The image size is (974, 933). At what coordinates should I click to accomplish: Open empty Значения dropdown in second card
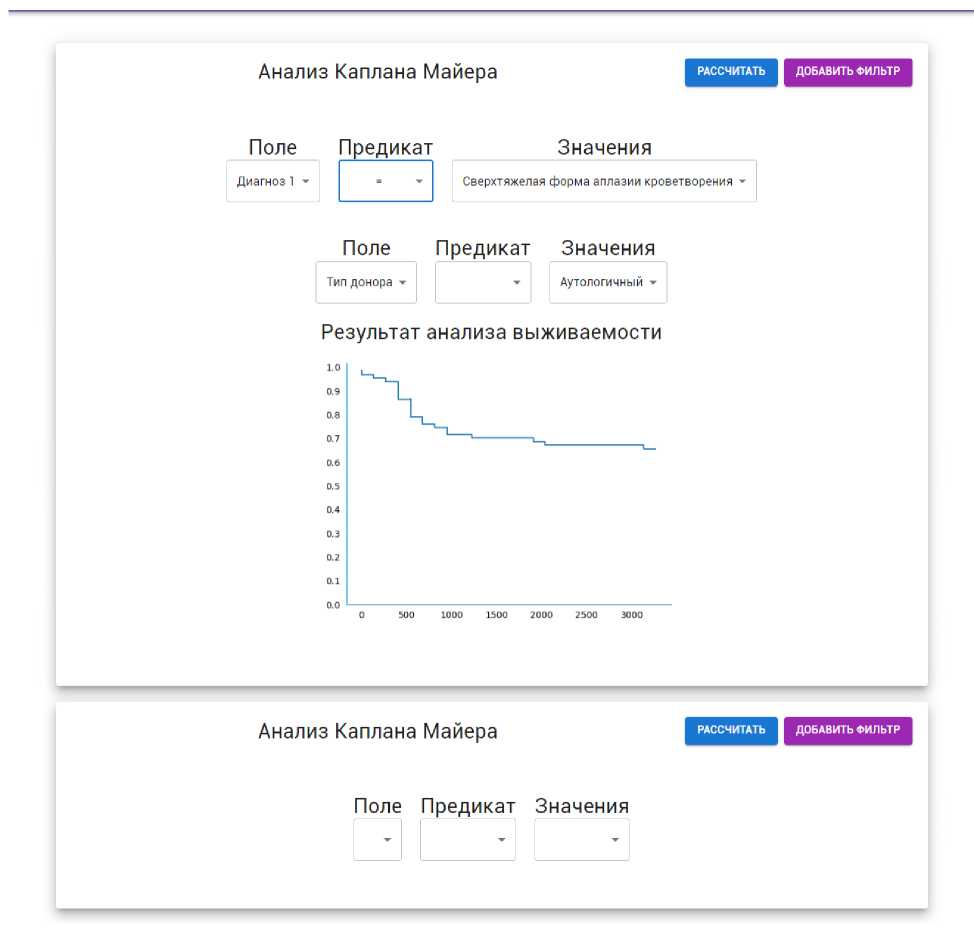click(581, 840)
